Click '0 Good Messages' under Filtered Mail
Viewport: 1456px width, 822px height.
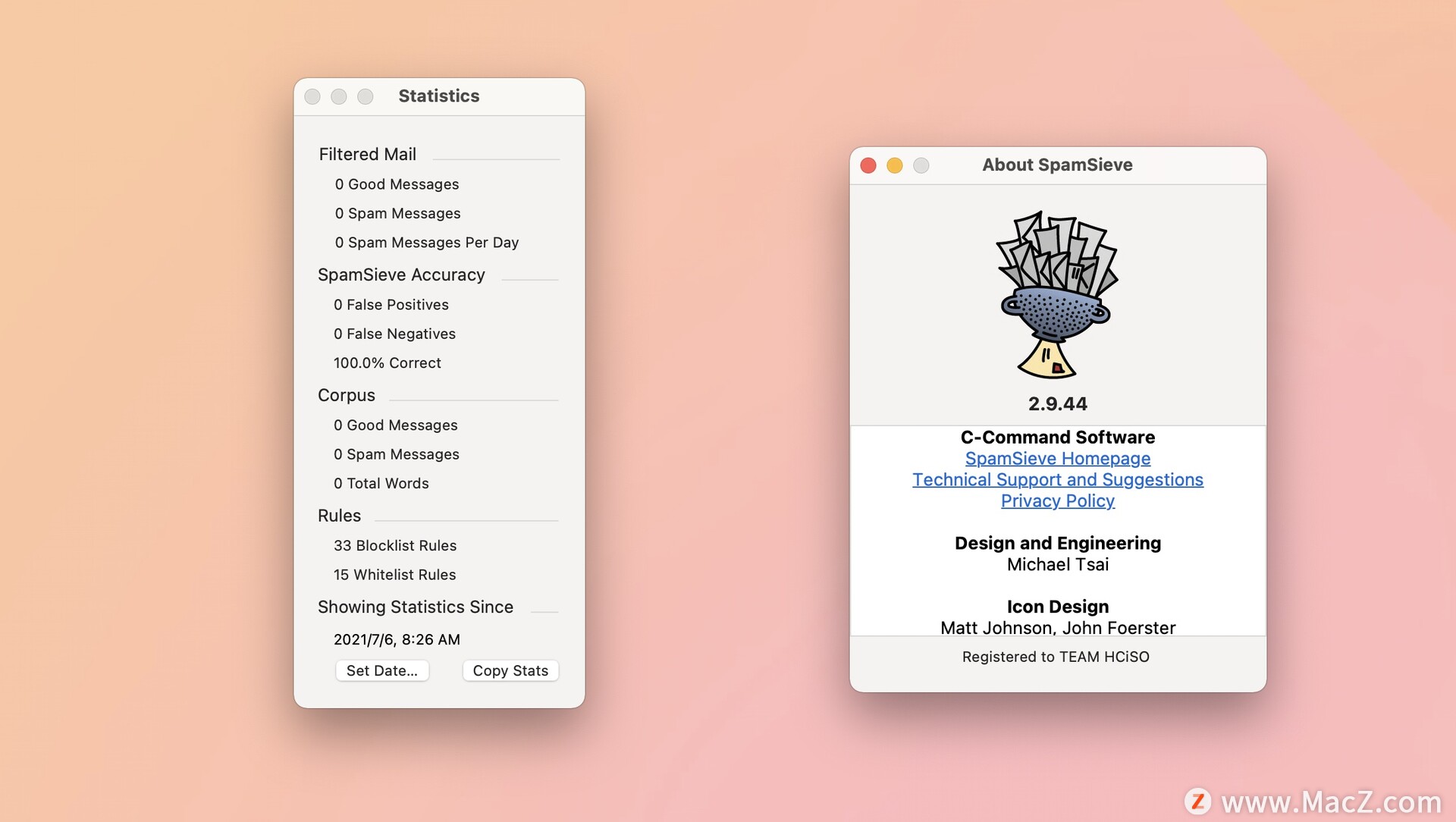pyautogui.click(x=397, y=184)
